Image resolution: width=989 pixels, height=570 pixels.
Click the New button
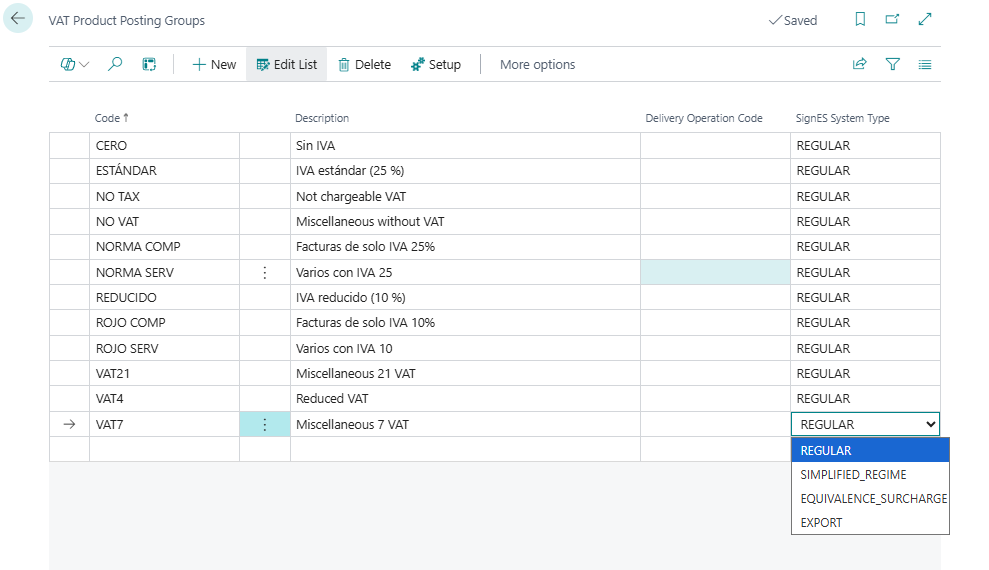coord(214,64)
